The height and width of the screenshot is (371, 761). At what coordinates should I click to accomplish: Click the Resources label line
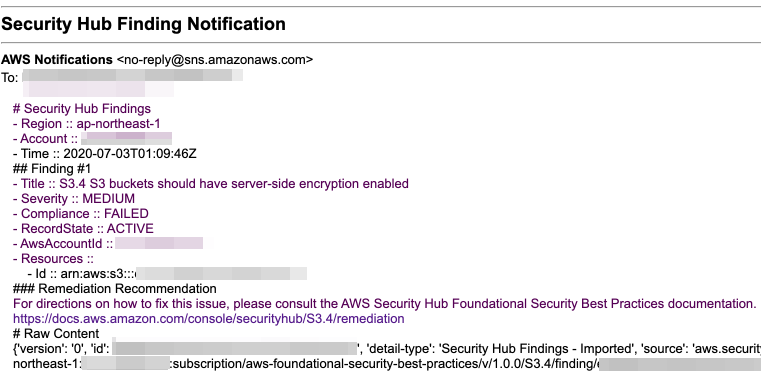(x=53, y=258)
